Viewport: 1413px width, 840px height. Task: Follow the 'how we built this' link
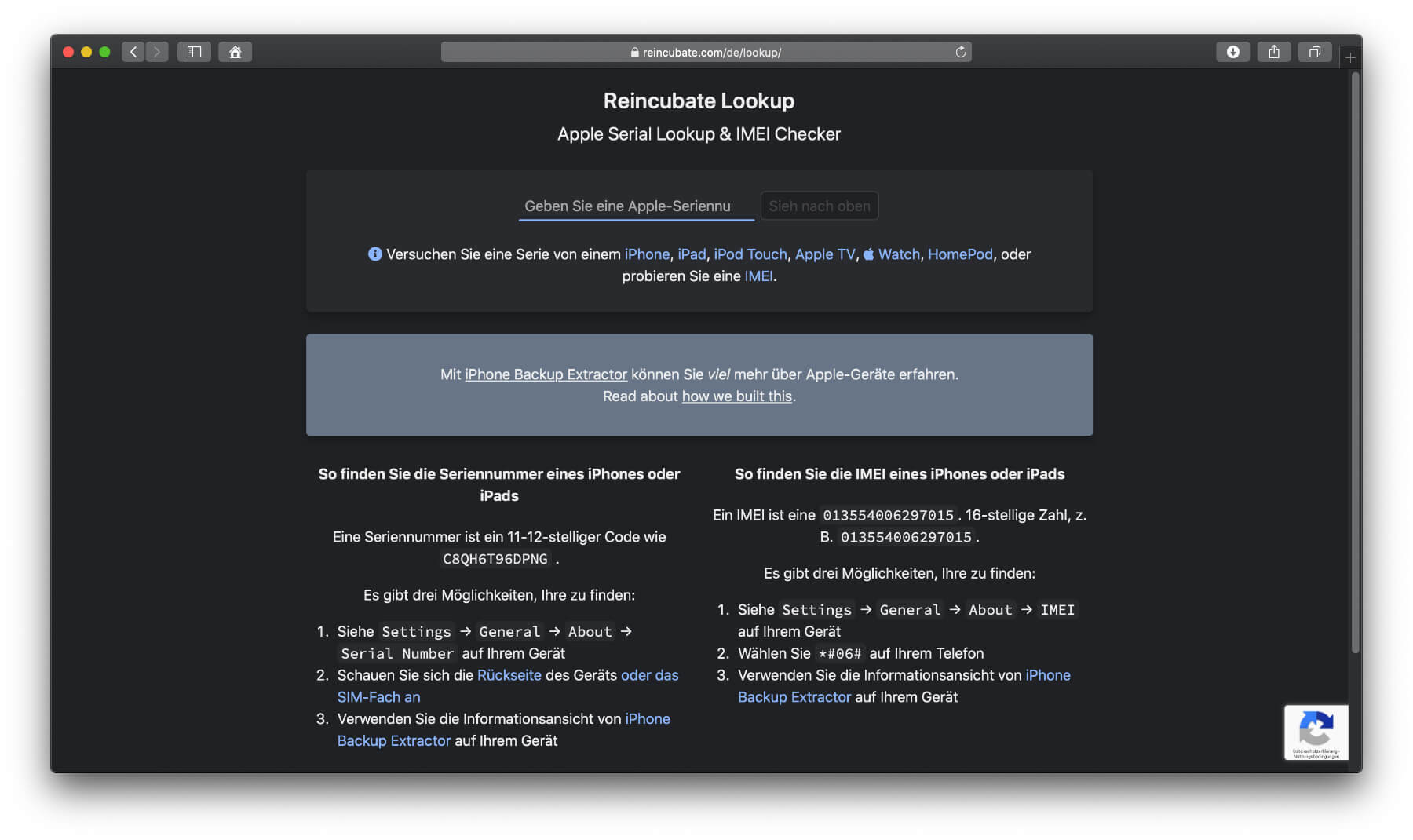(x=736, y=396)
